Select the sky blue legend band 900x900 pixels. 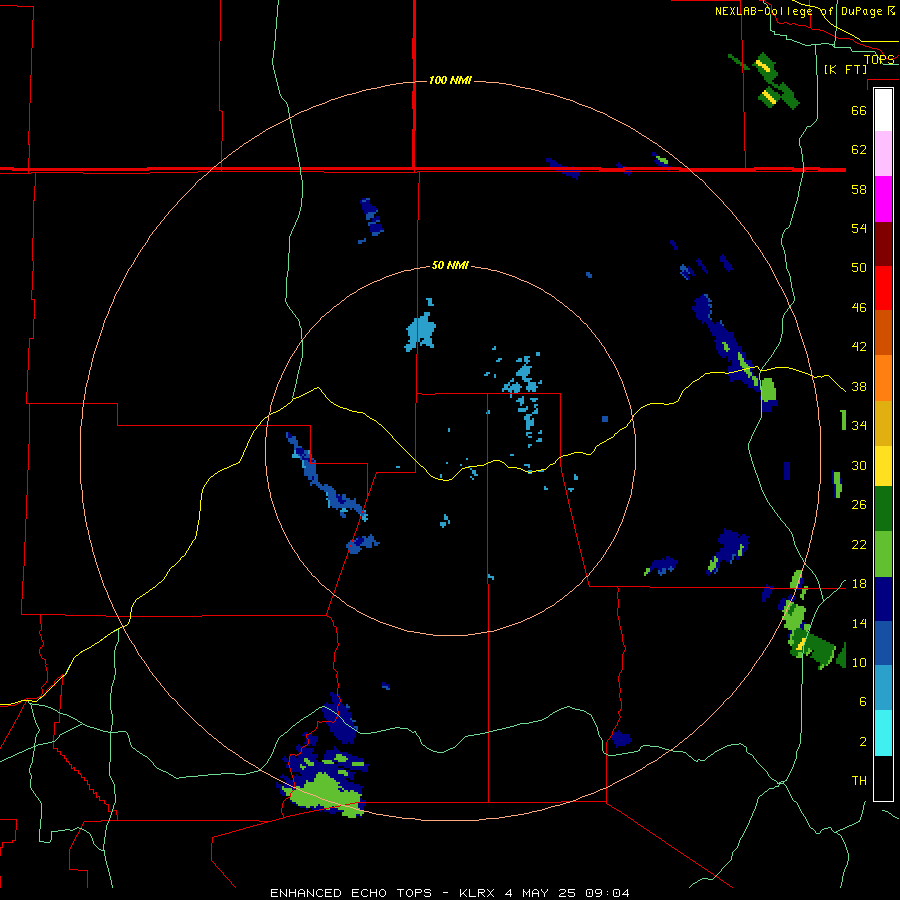tap(883, 688)
